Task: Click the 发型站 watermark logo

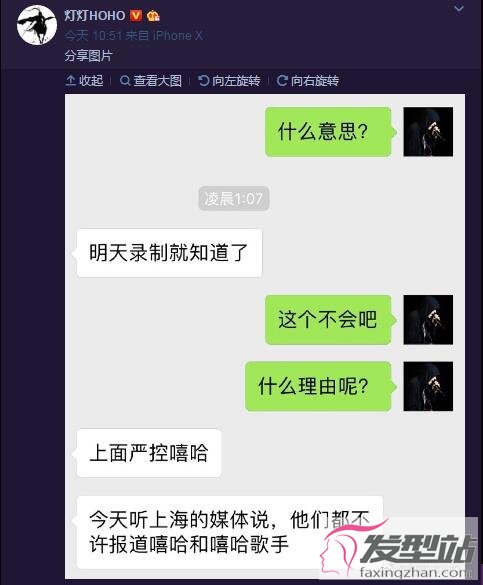Action: (397, 548)
